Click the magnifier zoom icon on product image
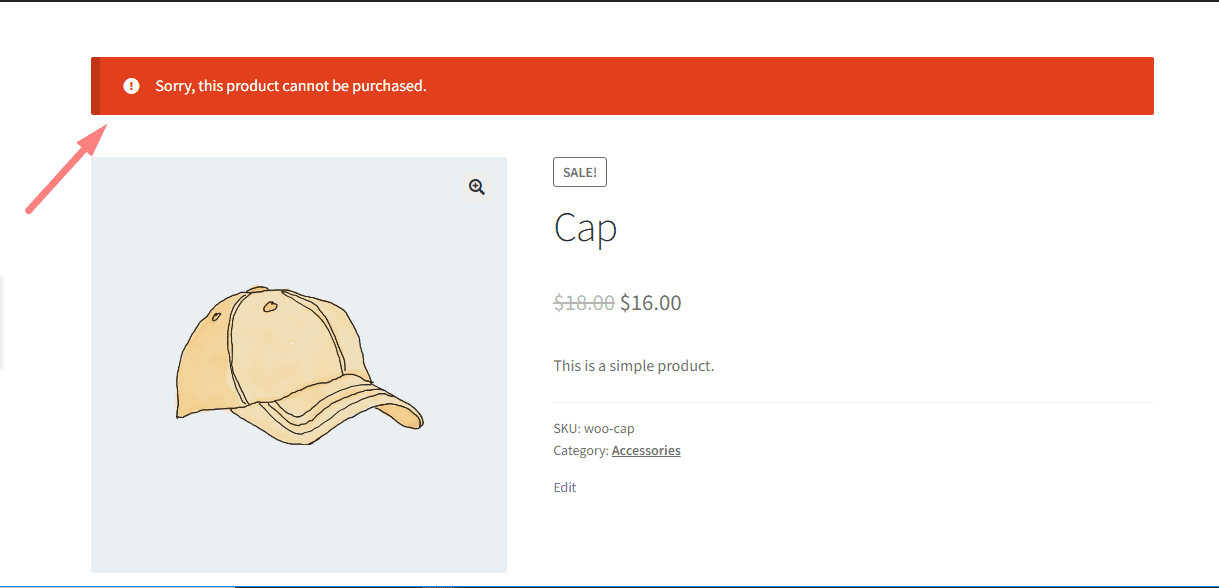 (477, 187)
